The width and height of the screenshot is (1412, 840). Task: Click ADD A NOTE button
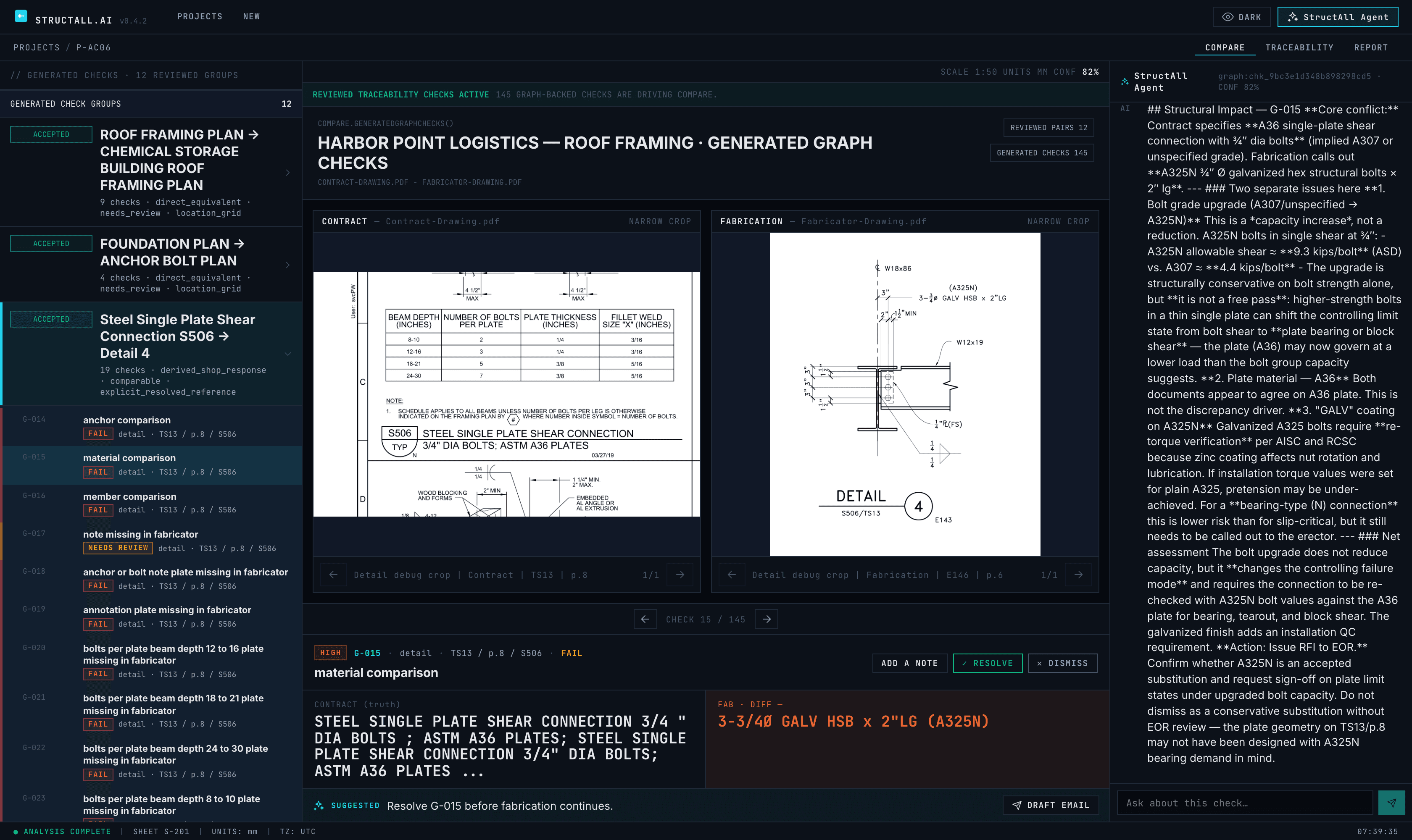[910, 663]
